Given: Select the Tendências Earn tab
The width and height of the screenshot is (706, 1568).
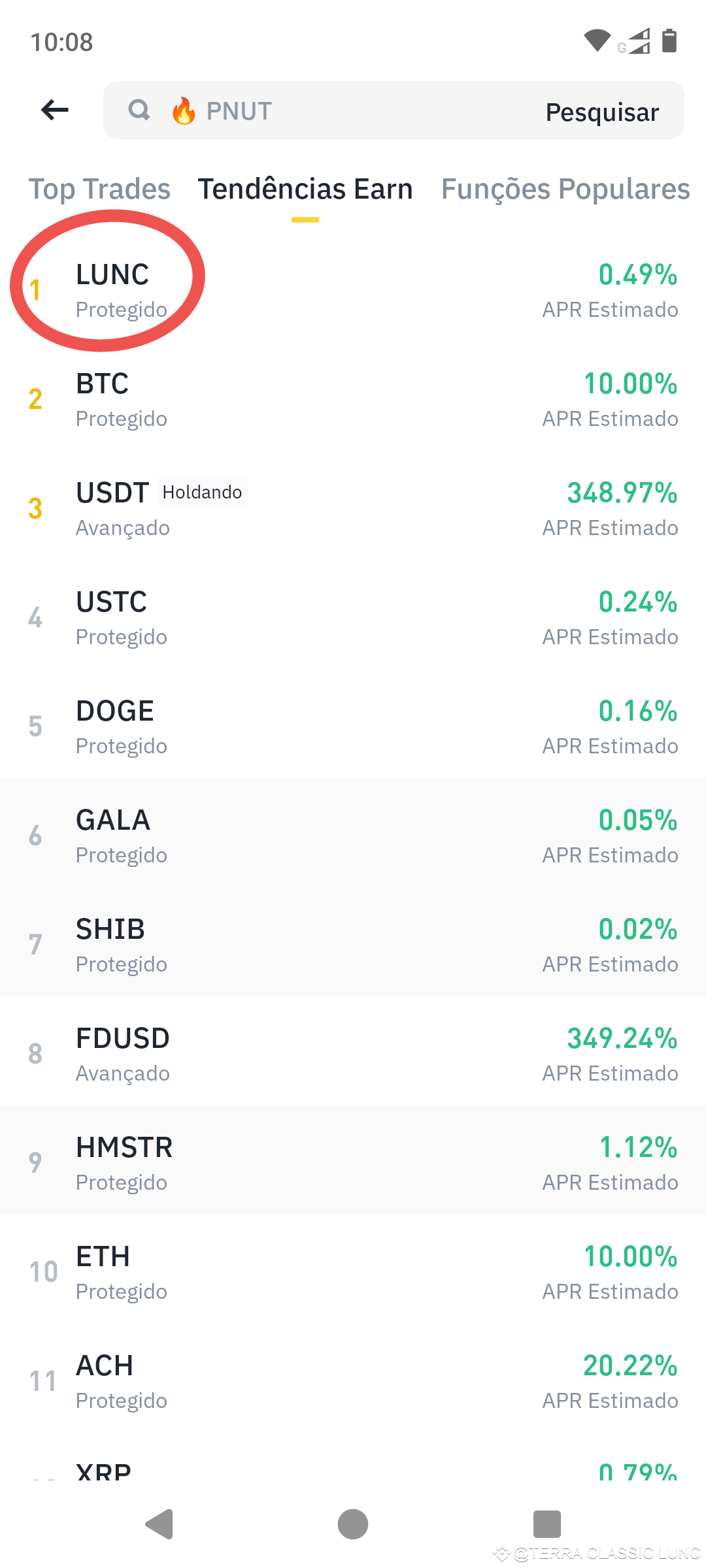Looking at the screenshot, I should click(x=305, y=189).
